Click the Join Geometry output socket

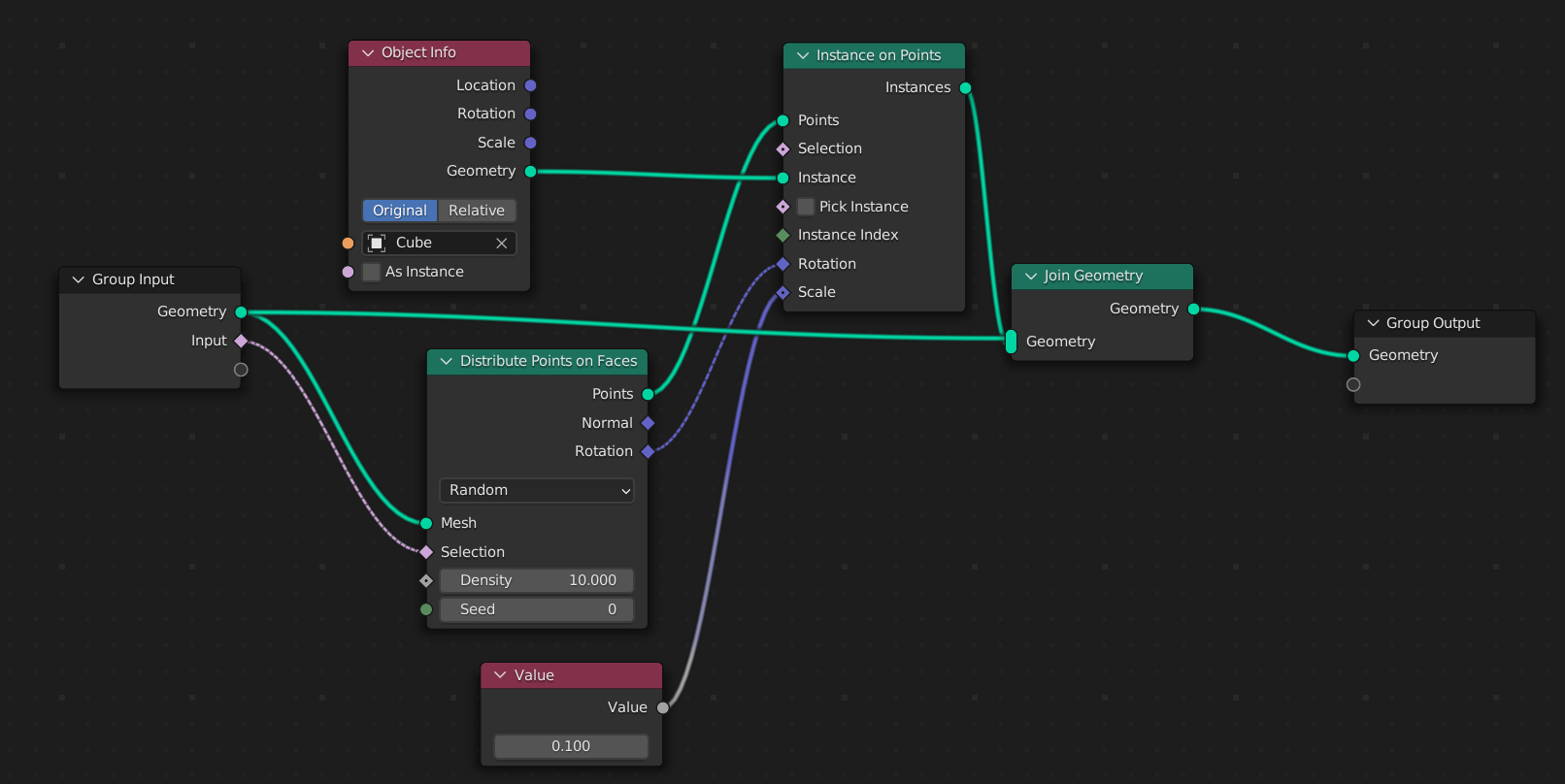coord(1194,310)
